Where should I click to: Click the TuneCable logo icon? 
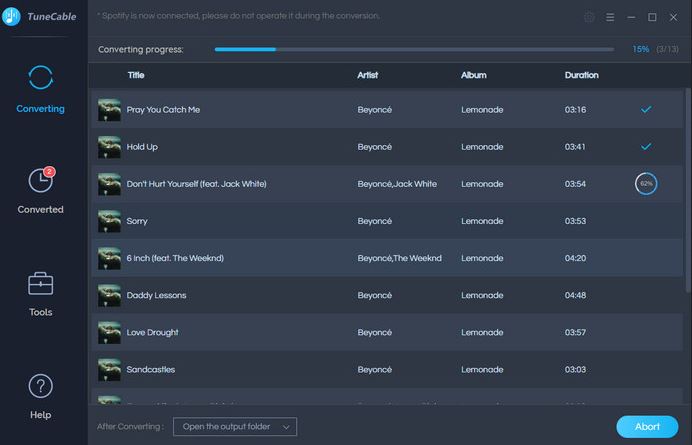[x=11, y=16]
